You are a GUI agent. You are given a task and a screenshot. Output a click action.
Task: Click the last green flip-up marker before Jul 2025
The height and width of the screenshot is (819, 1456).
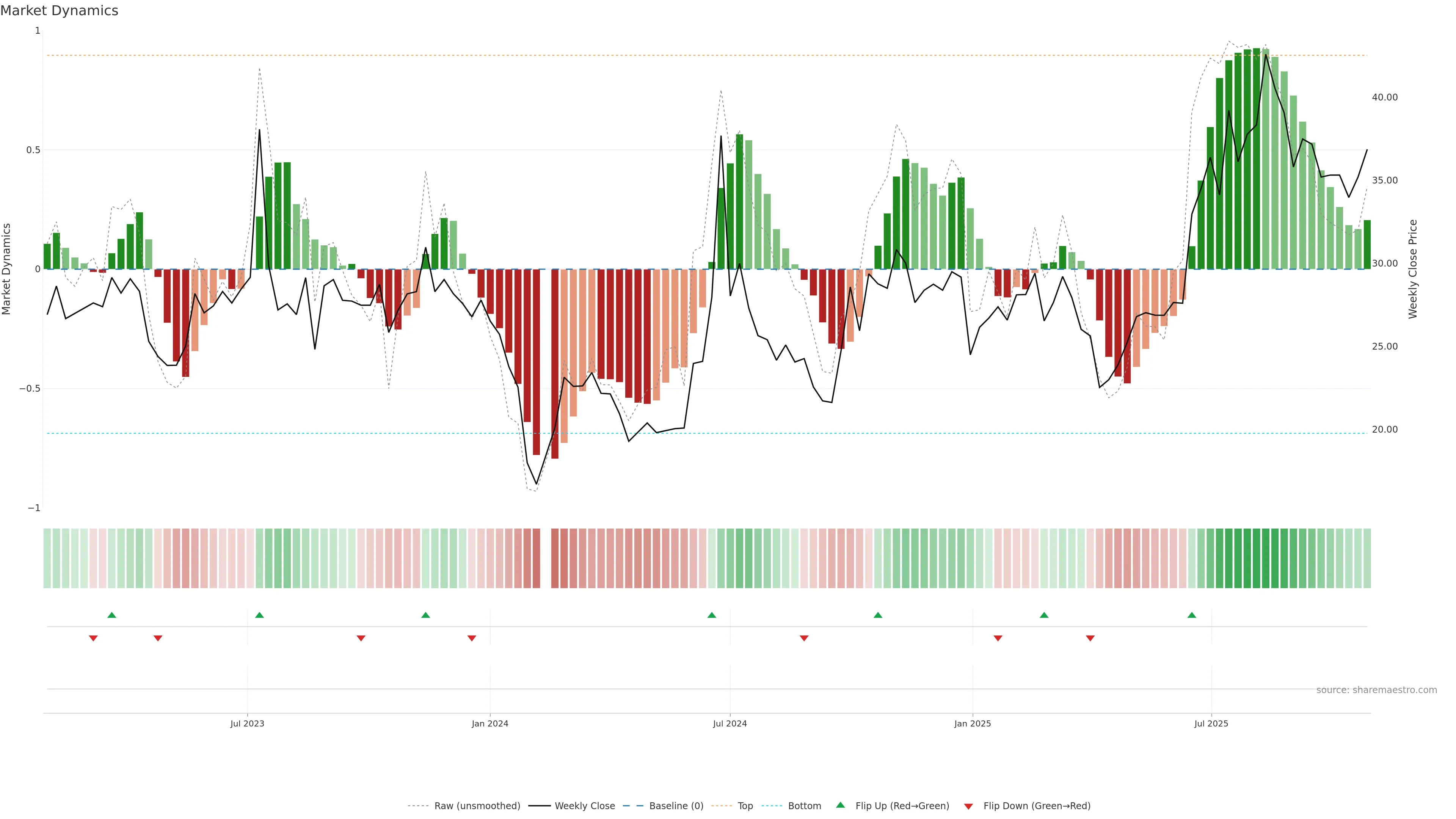pyautogui.click(x=1191, y=615)
